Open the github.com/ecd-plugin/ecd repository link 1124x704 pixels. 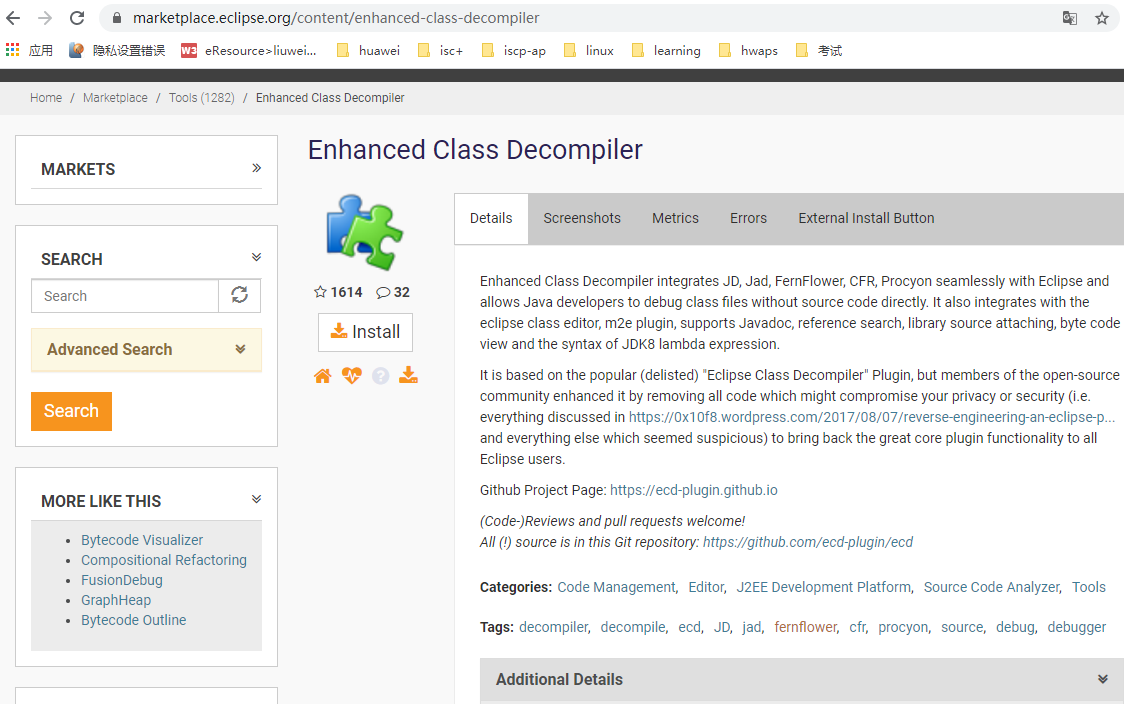click(808, 543)
